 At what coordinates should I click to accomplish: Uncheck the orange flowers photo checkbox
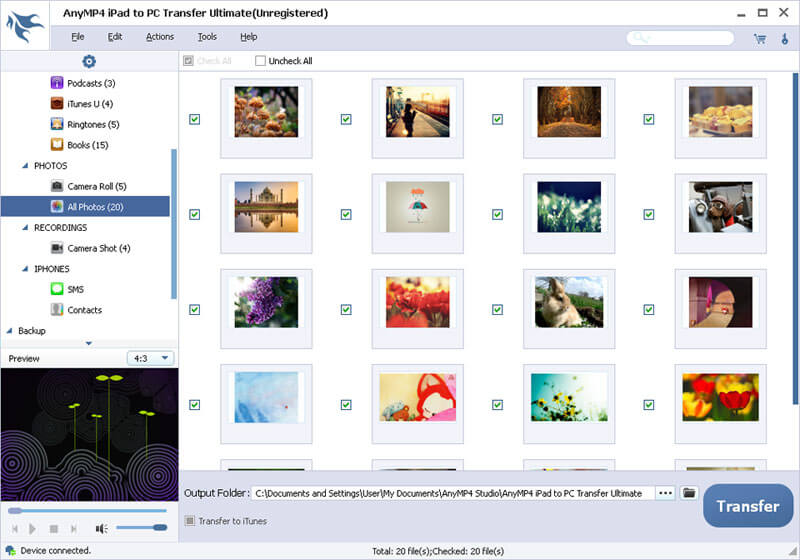tap(194, 119)
